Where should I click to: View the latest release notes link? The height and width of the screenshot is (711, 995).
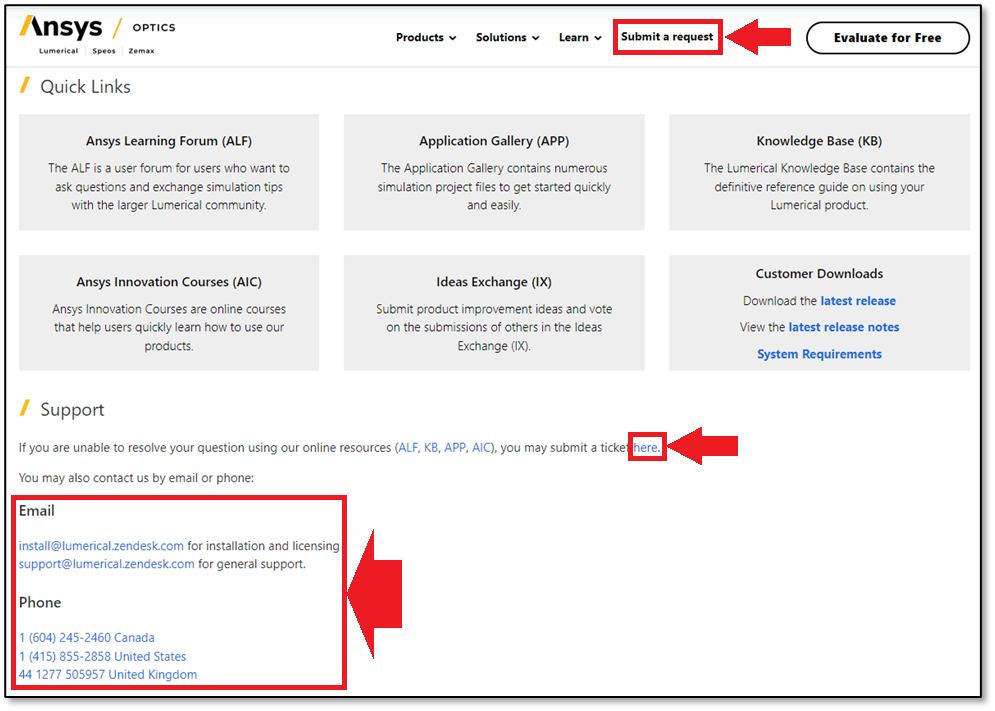tap(844, 328)
